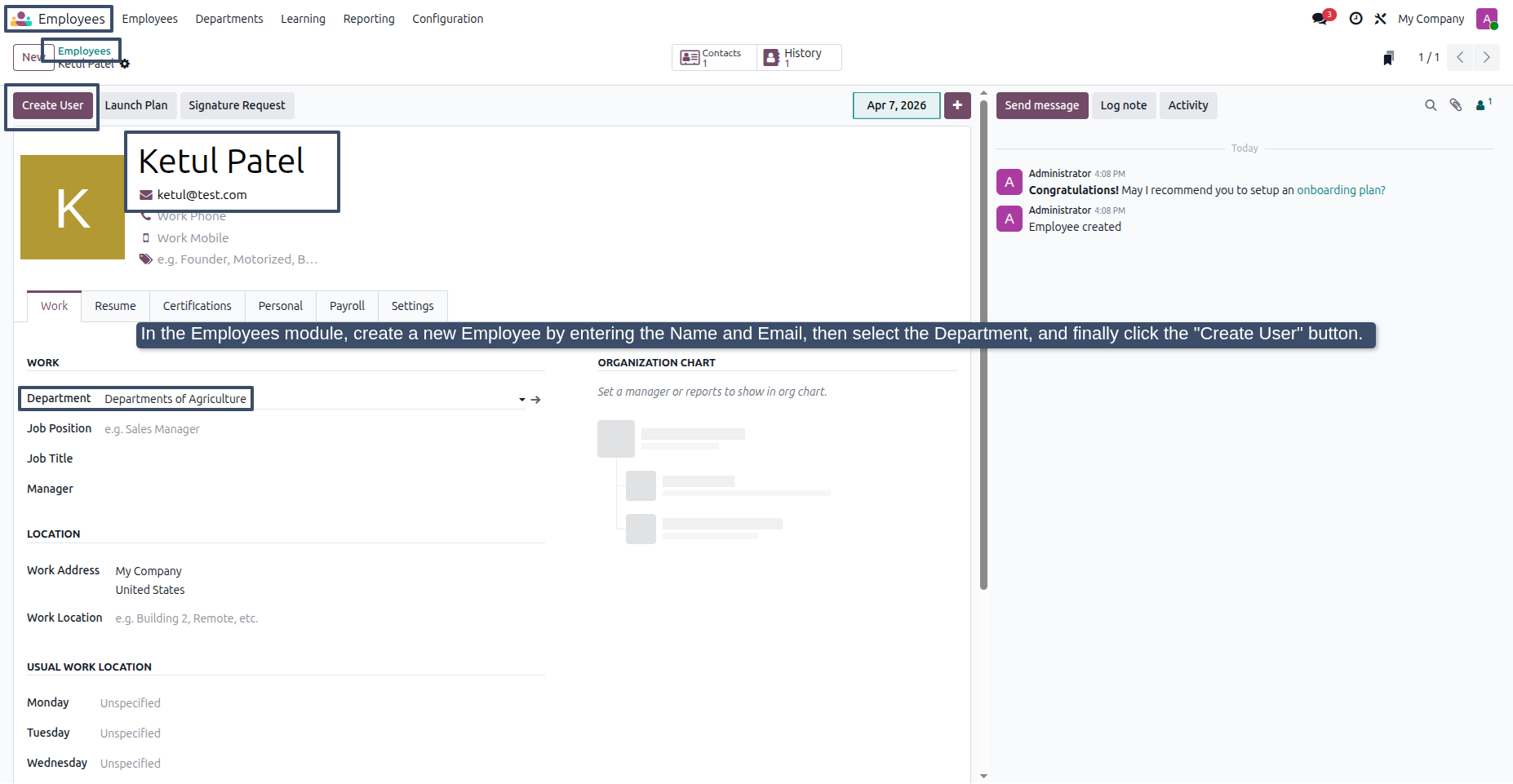Open the conversations chat bubble icon

[x=1320, y=18]
